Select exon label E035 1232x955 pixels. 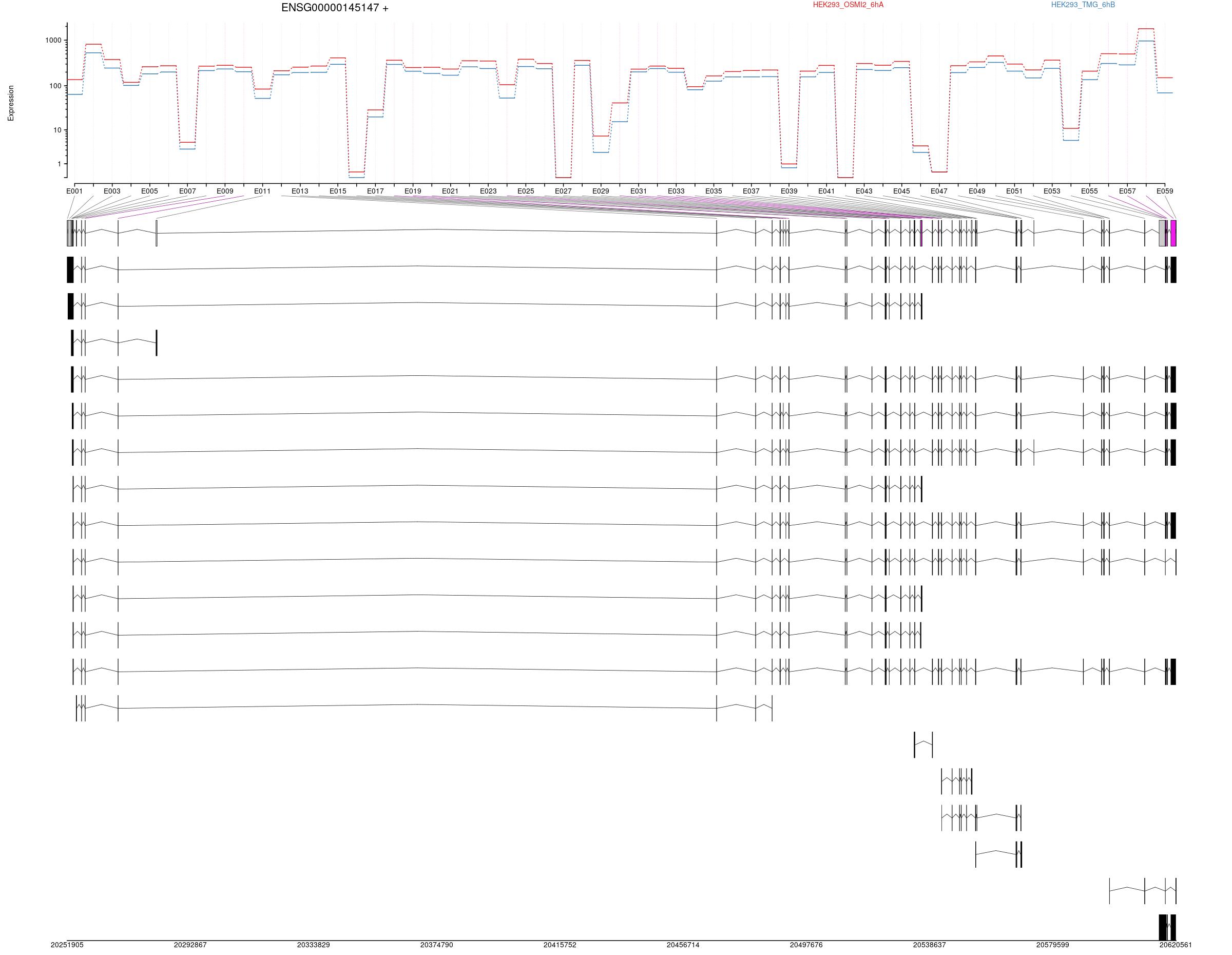point(714,191)
